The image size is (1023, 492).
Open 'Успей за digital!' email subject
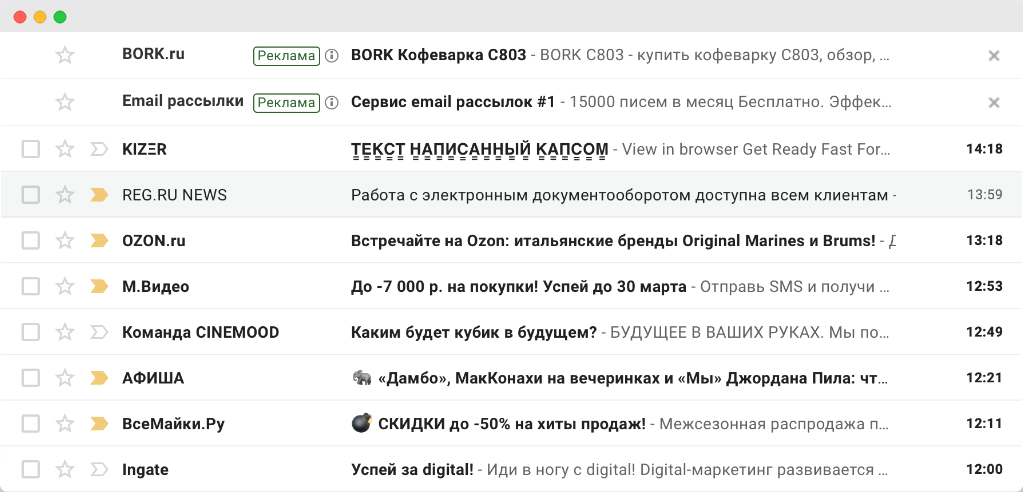[412, 470]
